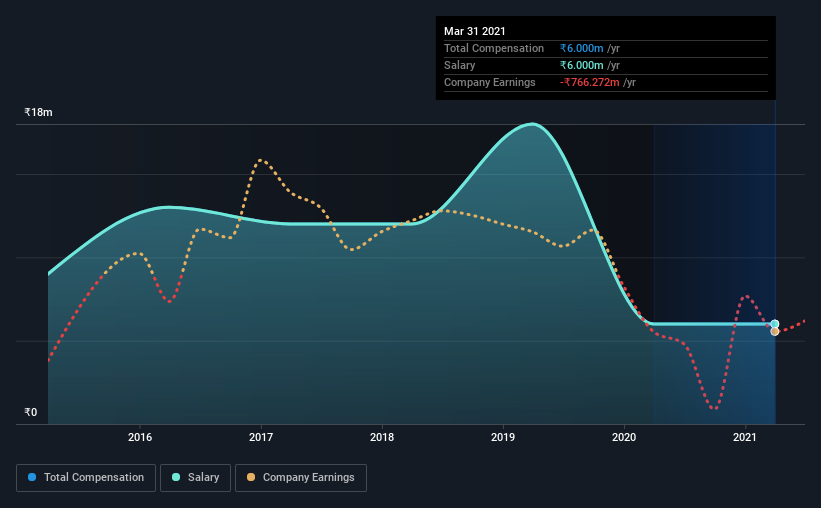
Task: Select the teal salary data point marker
Action: [x=775, y=324]
